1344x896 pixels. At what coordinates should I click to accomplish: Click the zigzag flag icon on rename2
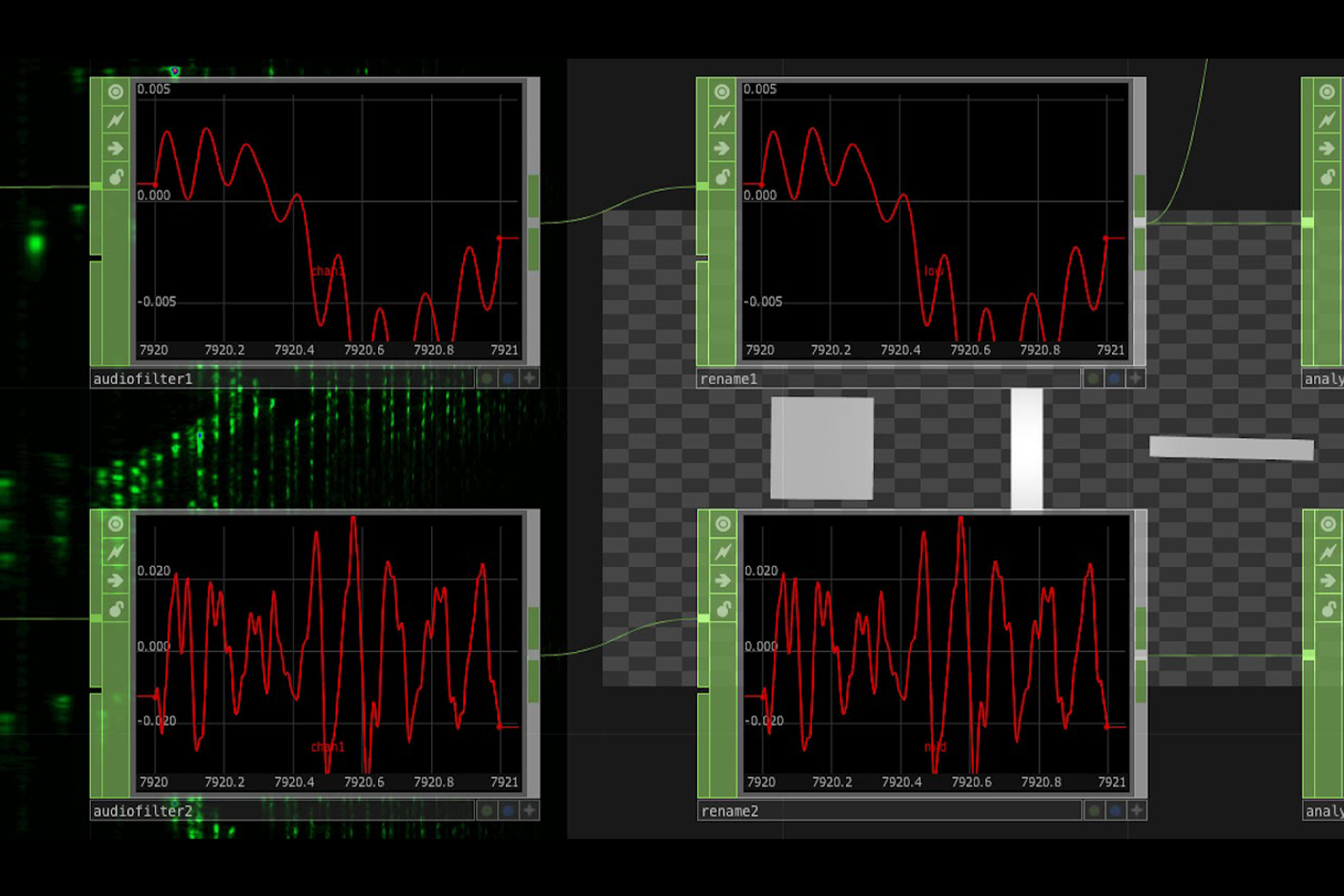tap(723, 552)
